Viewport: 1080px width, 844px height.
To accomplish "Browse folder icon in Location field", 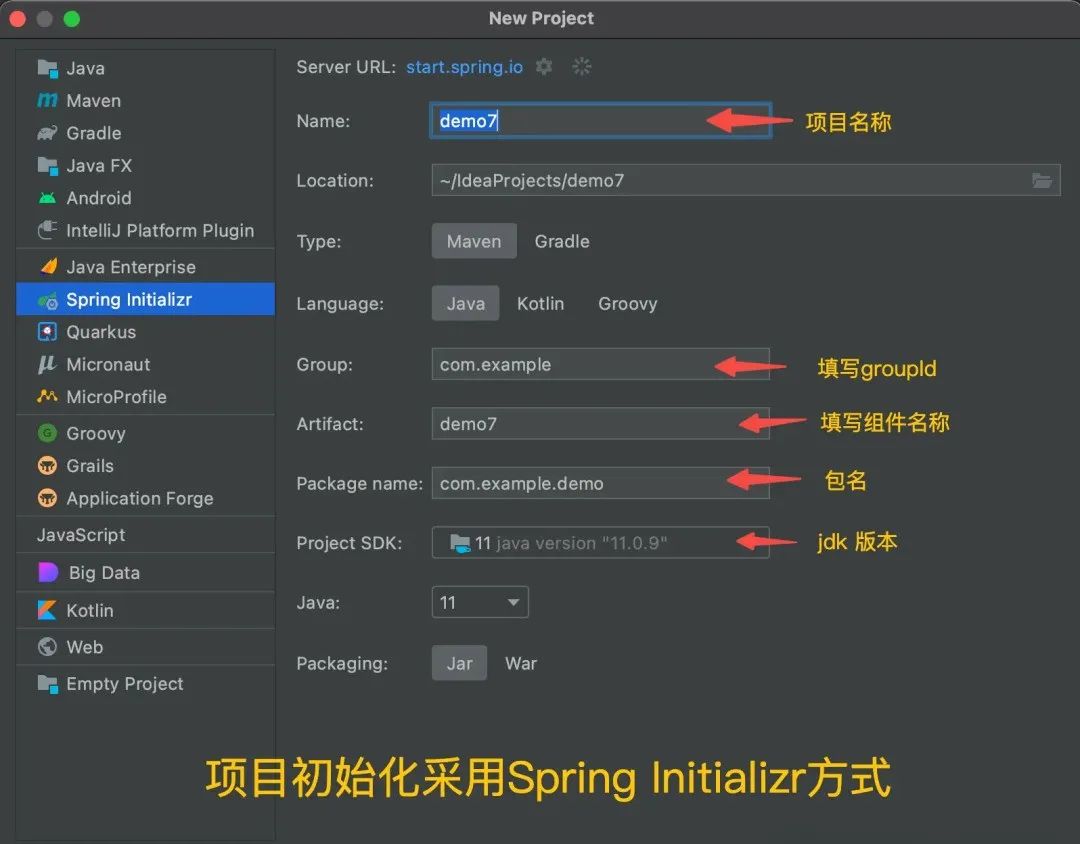I will (1042, 181).
